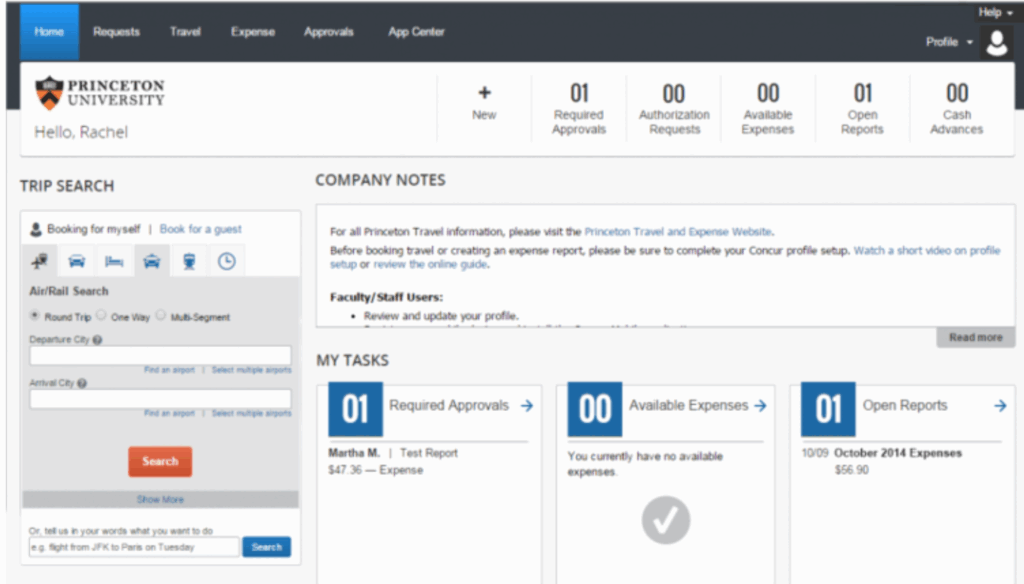1024x584 pixels.
Task: Click the user avatar icon in header
Action: click(x=996, y=42)
